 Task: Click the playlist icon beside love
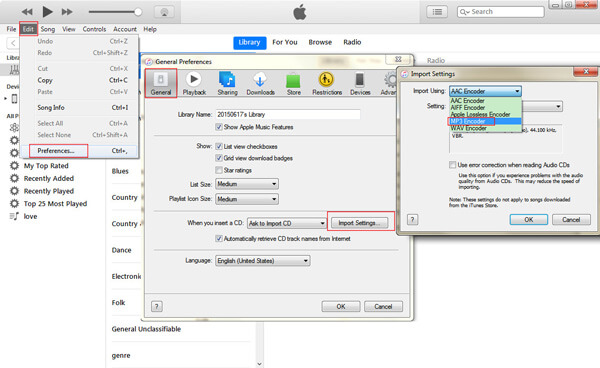14,216
